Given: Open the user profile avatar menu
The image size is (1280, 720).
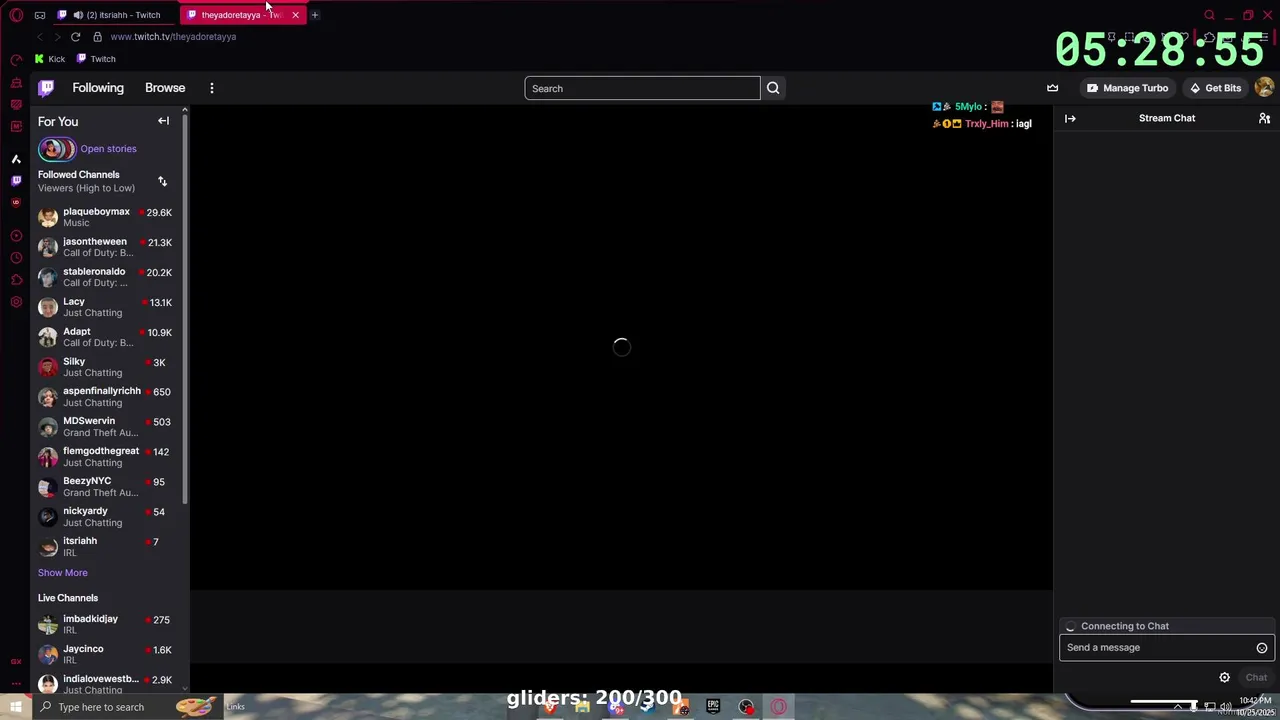Looking at the screenshot, I should click(1264, 88).
